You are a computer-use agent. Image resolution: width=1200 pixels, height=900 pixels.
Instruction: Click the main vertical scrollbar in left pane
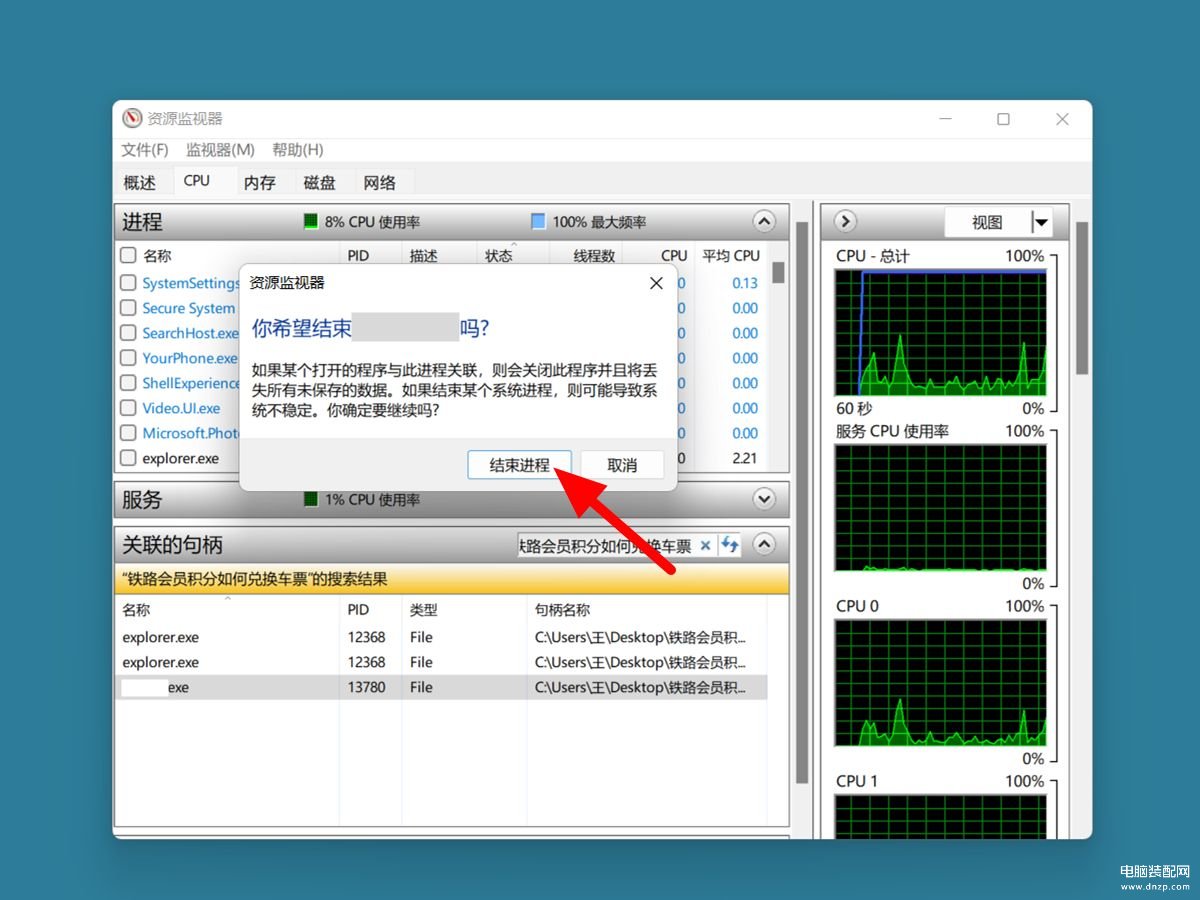pyautogui.click(x=801, y=500)
